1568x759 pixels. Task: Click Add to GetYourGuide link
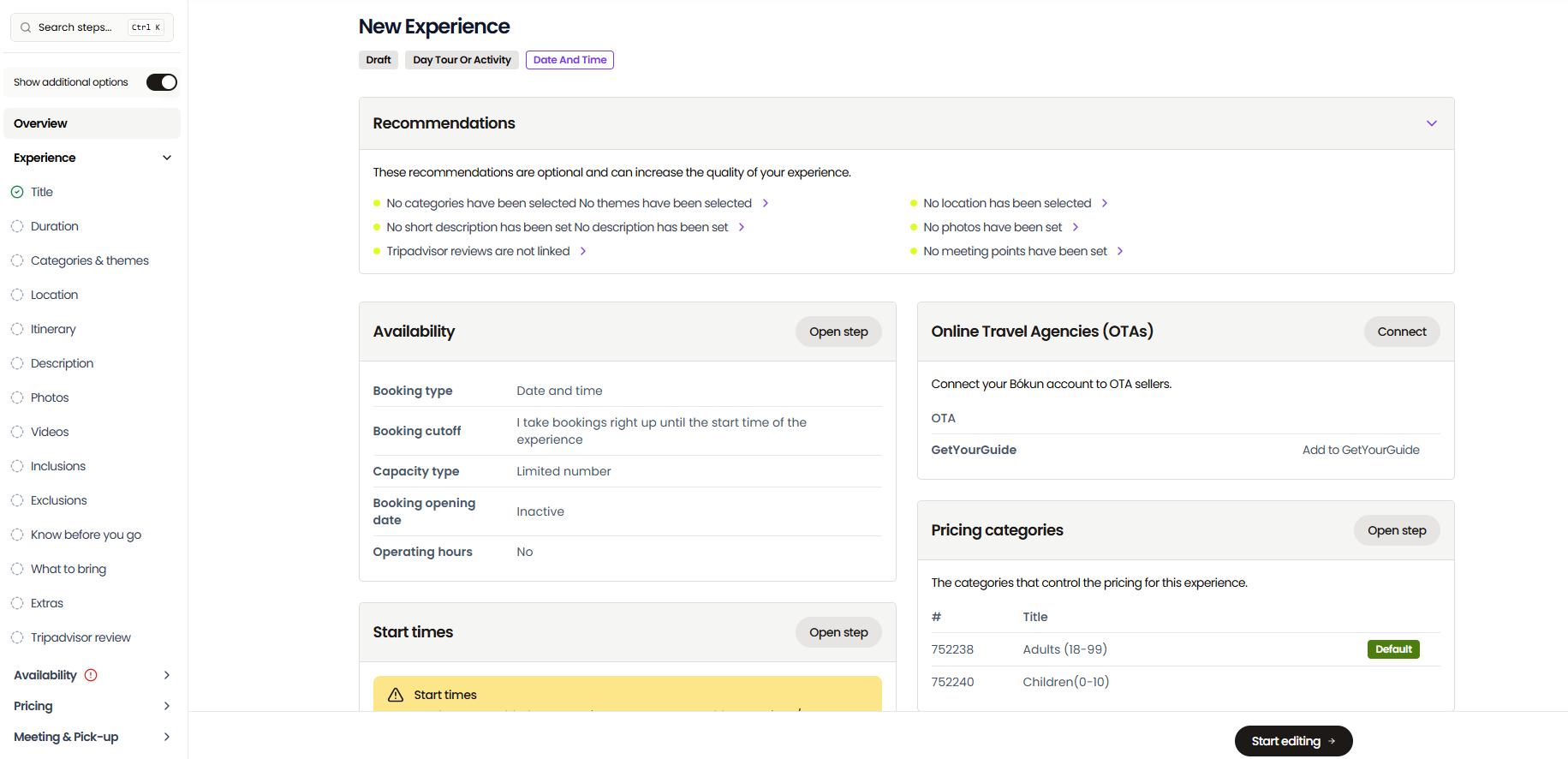tap(1361, 450)
